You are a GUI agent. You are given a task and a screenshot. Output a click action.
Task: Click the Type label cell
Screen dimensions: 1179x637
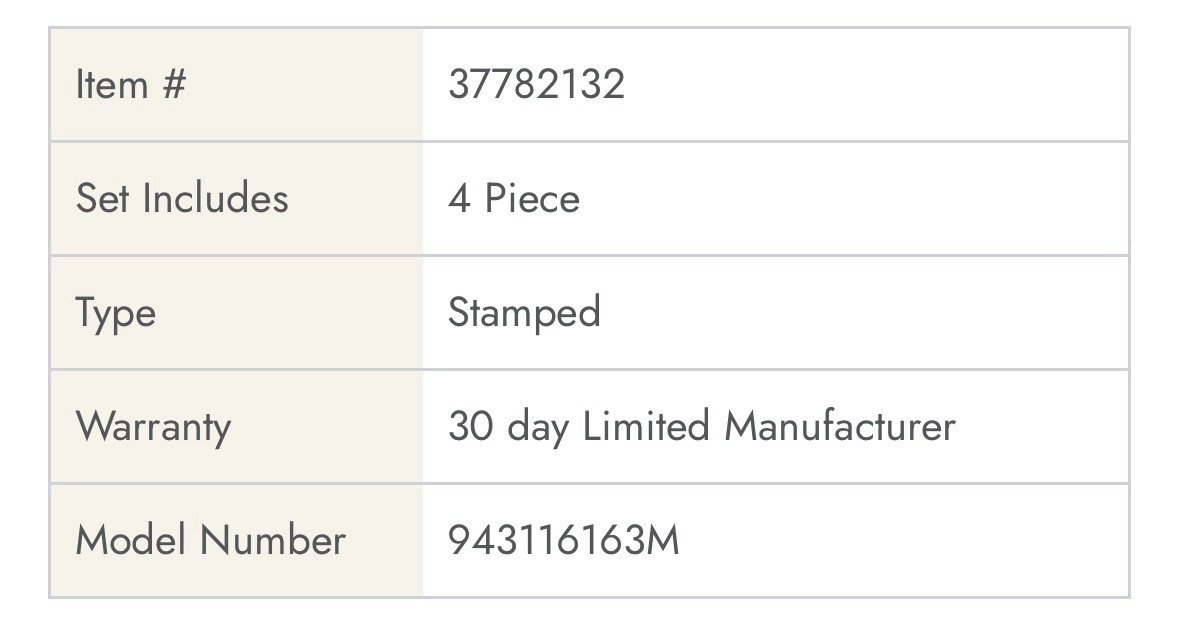(236, 313)
